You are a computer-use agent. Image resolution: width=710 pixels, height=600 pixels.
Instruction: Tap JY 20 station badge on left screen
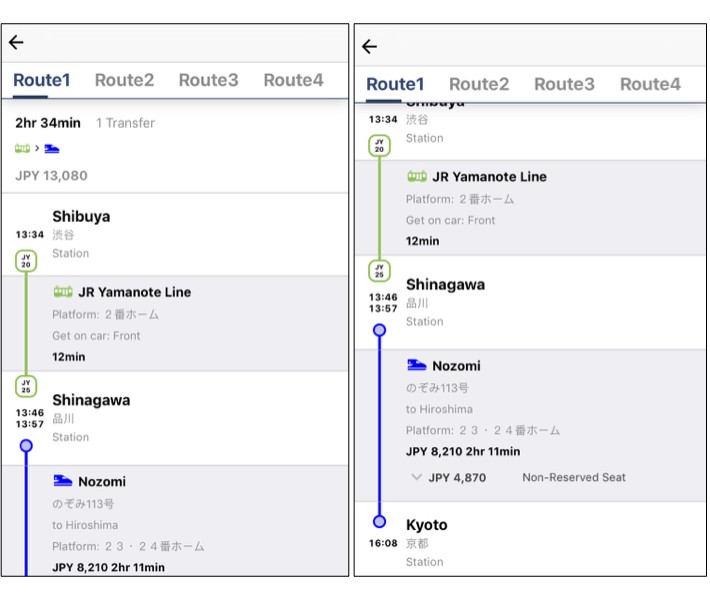[26, 261]
